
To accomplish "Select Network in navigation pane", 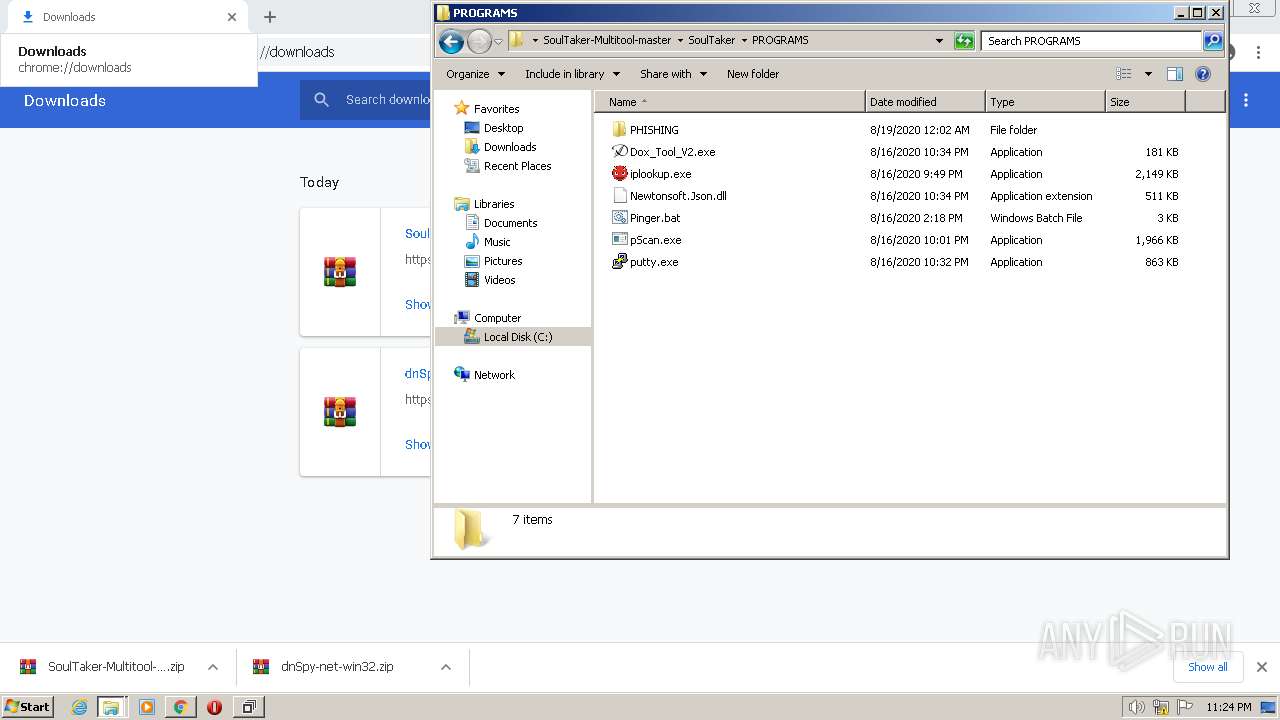I will (x=494, y=375).
